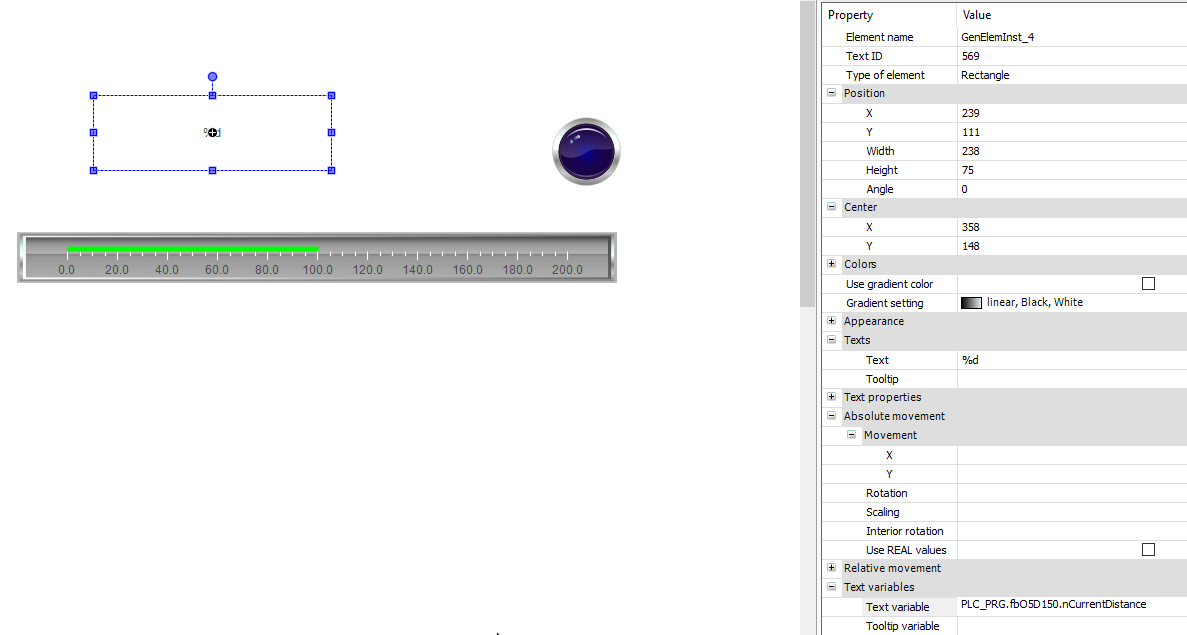Viewport: 1187px width, 635px height.
Task: Collapse the Position property section
Action: 831,93
